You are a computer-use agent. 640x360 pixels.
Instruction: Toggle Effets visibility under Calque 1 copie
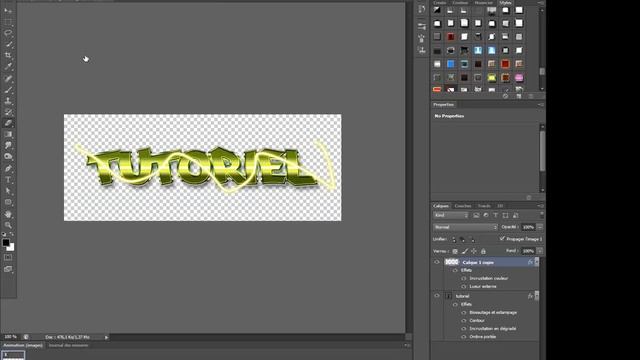pyautogui.click(x=455, y=270)
